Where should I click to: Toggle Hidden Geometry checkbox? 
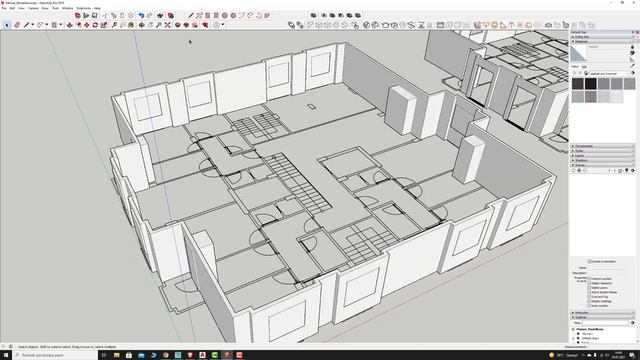click(x=589, y=283)
